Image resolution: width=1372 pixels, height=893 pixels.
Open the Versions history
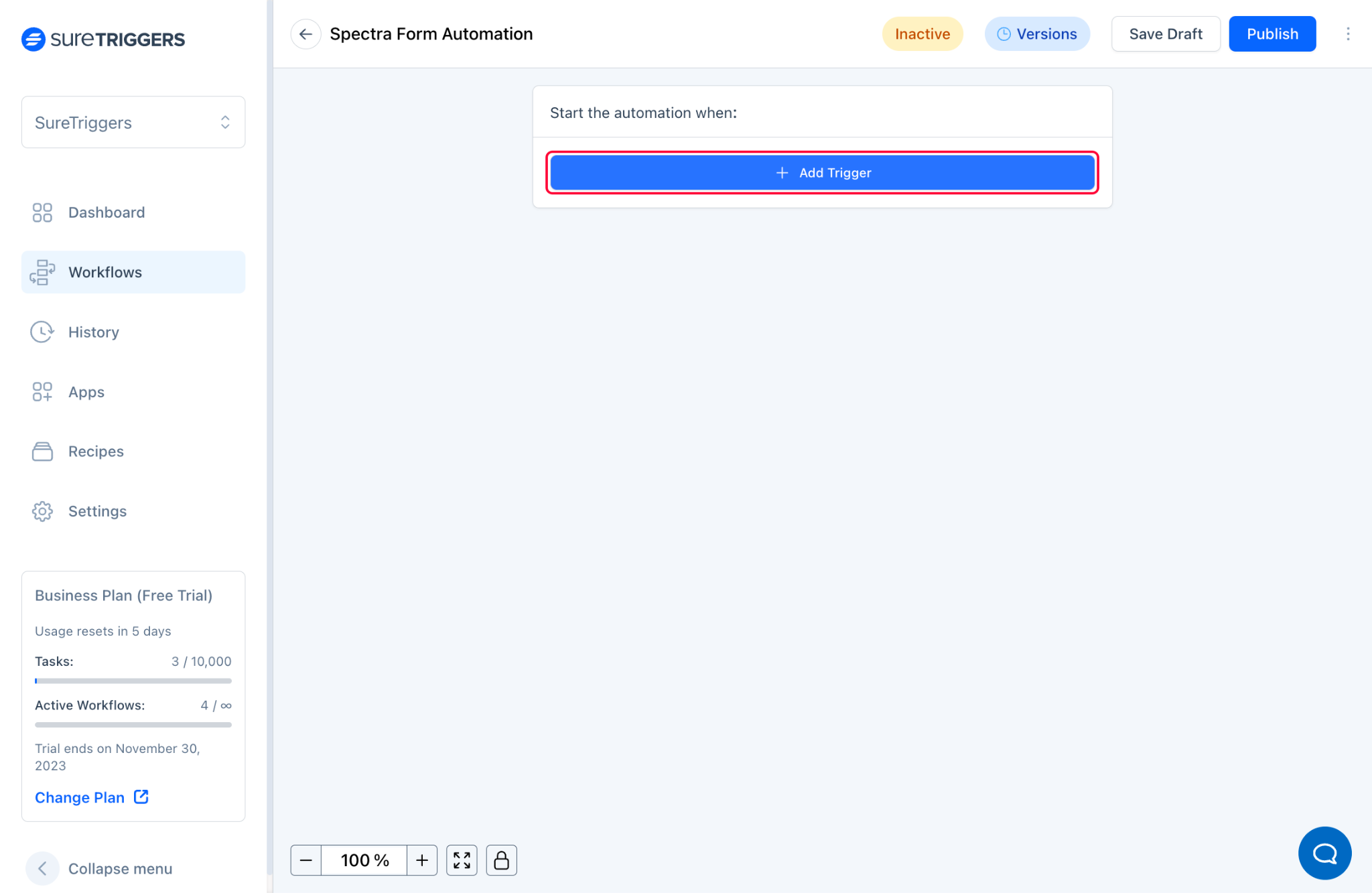pyautogui.click(x=1036, y=33)
